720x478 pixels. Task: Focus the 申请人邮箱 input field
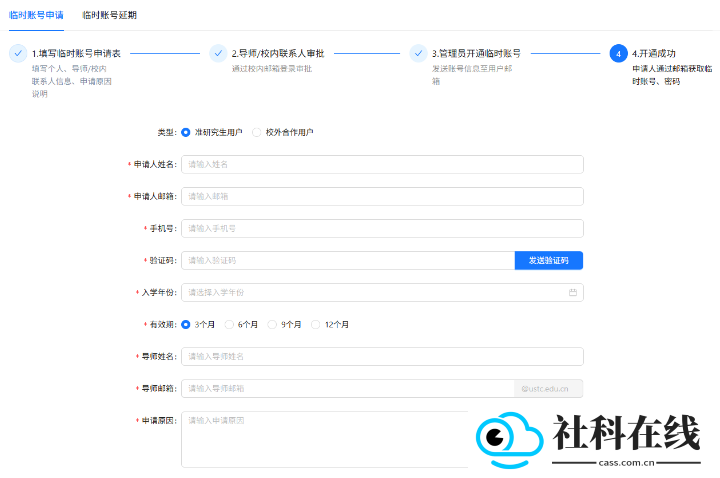[382, 197]
